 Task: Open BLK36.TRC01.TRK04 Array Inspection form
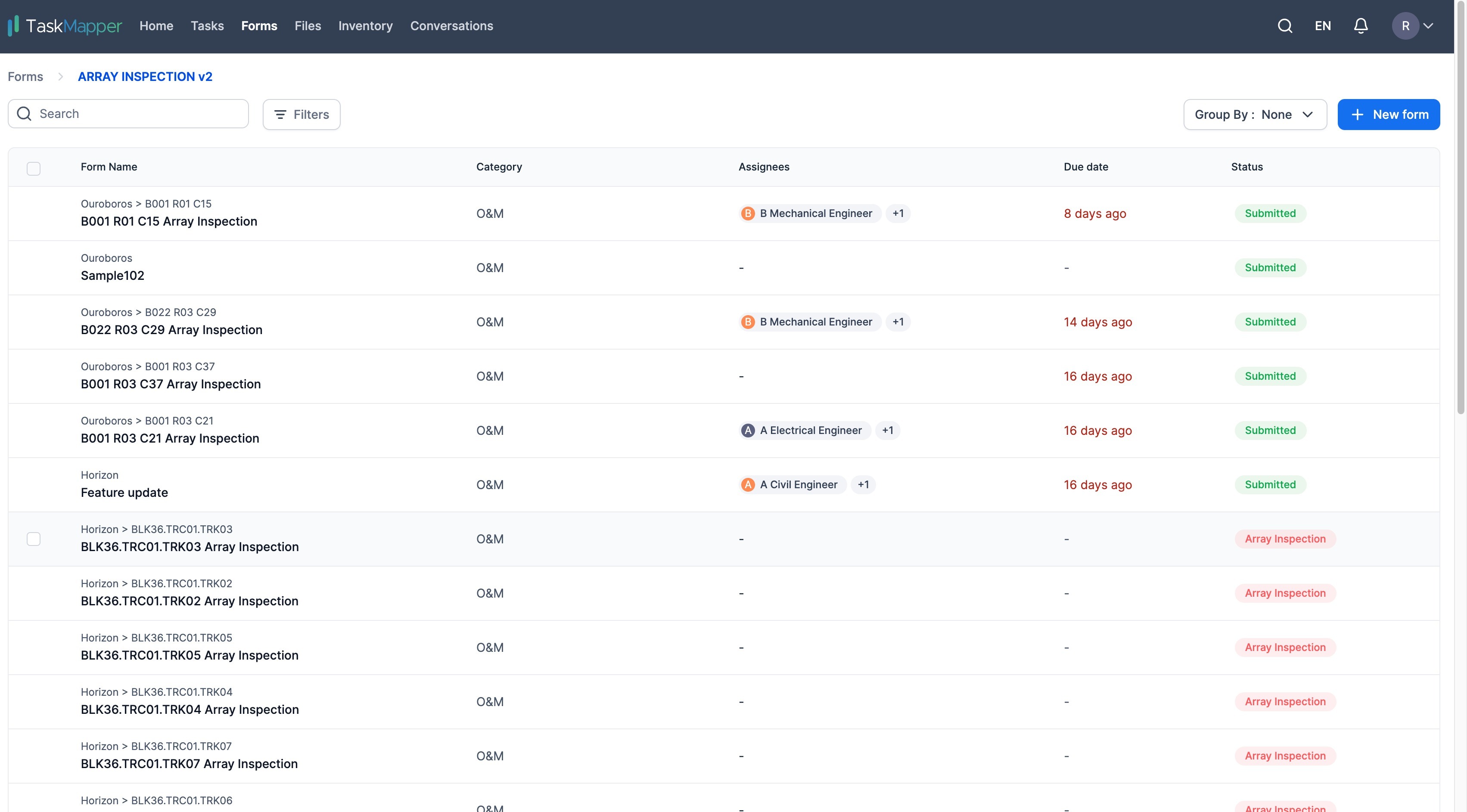coord(190,710)
